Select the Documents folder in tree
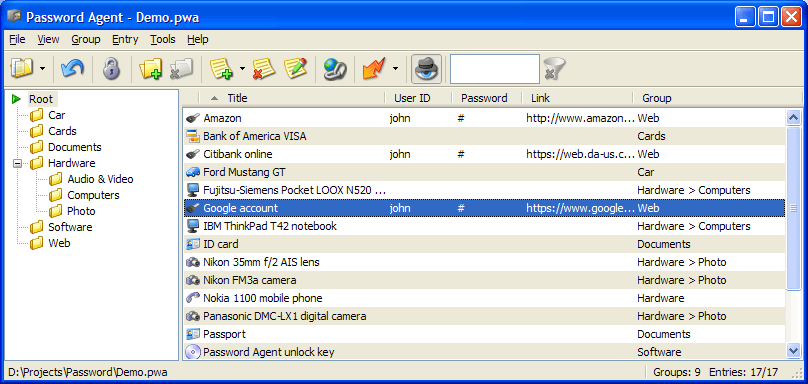808x384 pixels. click(75, 147)
